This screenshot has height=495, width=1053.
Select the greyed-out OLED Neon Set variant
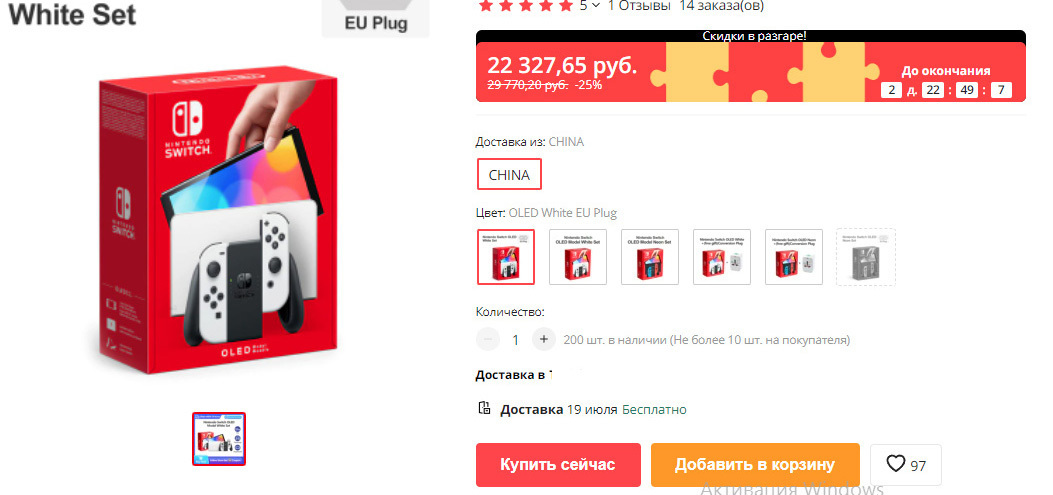point(866,257)
